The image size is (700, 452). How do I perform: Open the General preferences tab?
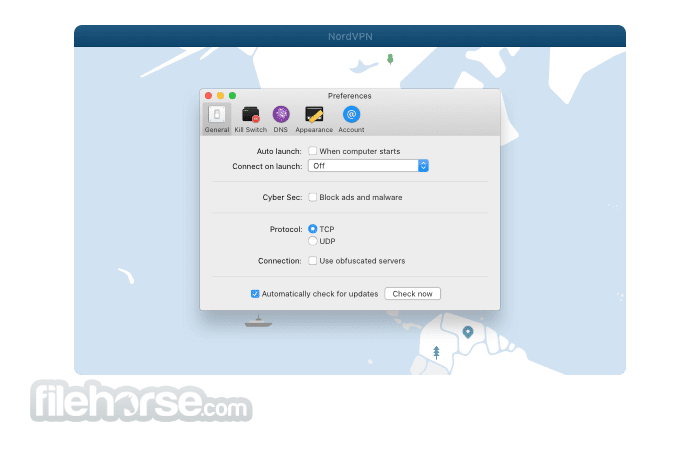[217, 119]
